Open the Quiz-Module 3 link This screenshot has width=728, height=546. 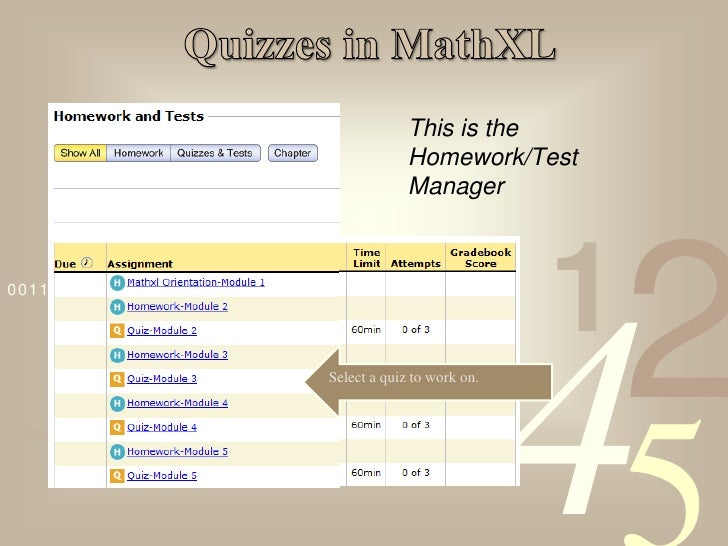tap(162, 379)
